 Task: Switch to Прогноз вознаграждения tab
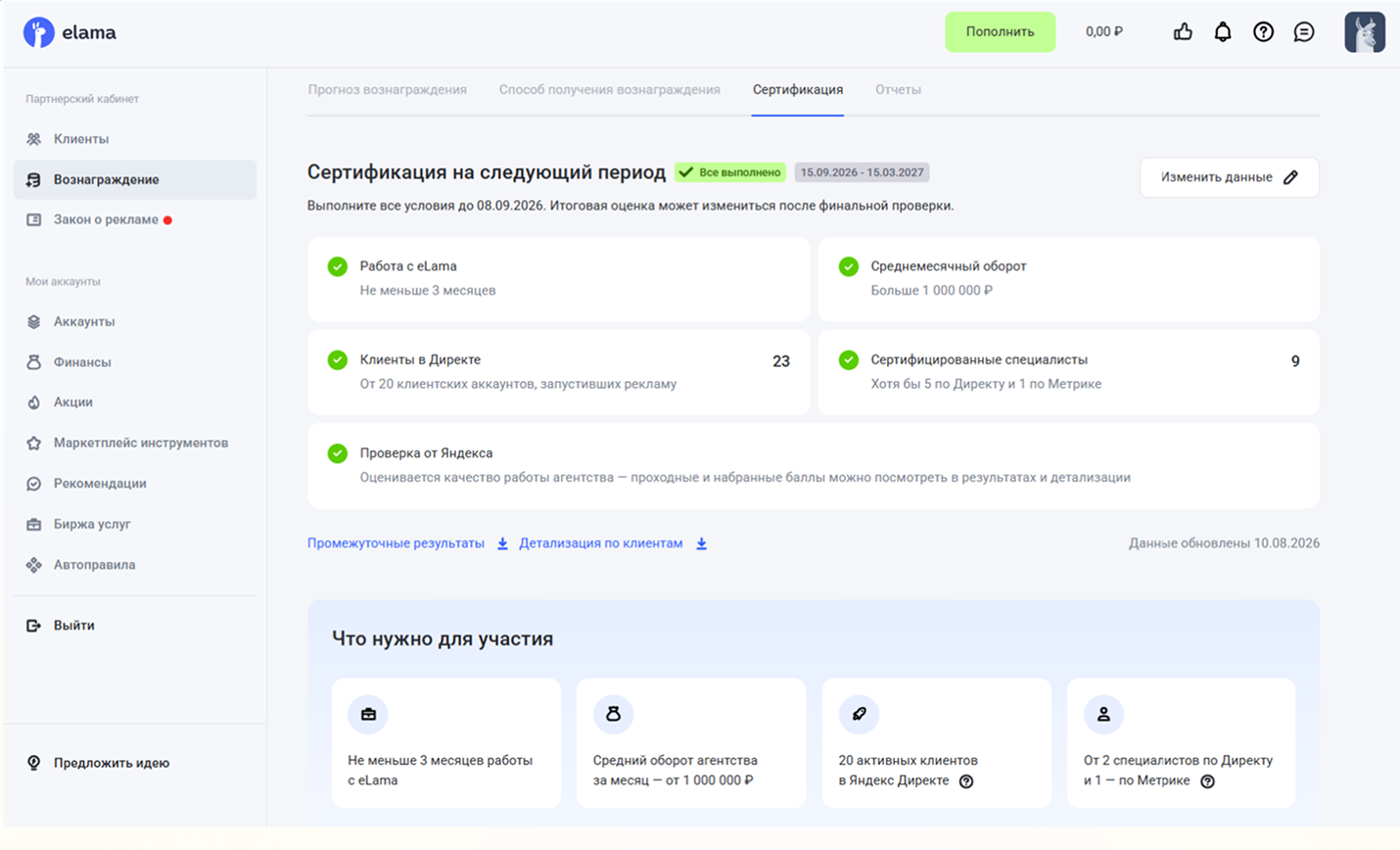pos(387,90)
